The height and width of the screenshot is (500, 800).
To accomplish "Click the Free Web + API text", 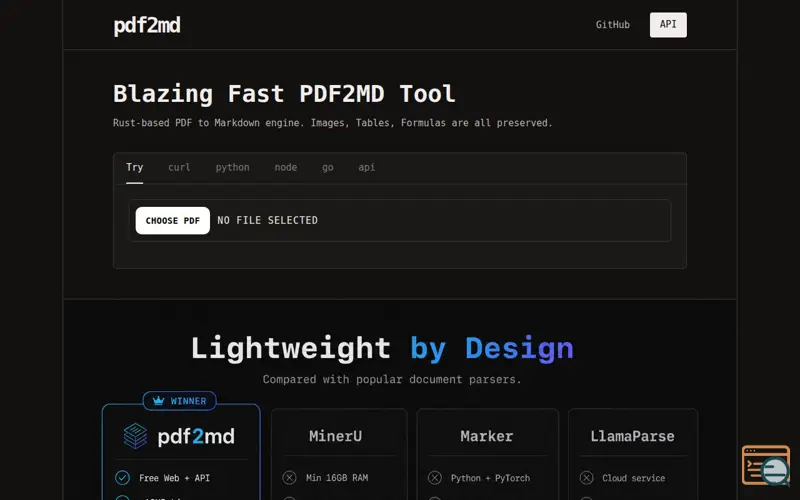I will tap(174, 478).
